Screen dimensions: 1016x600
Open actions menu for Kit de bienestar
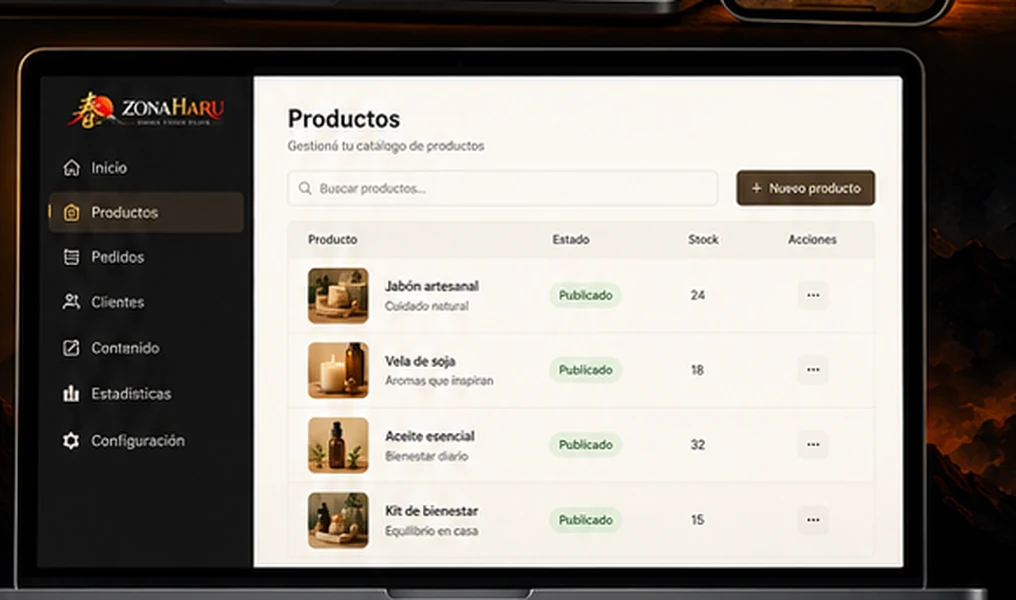[813, 520]
